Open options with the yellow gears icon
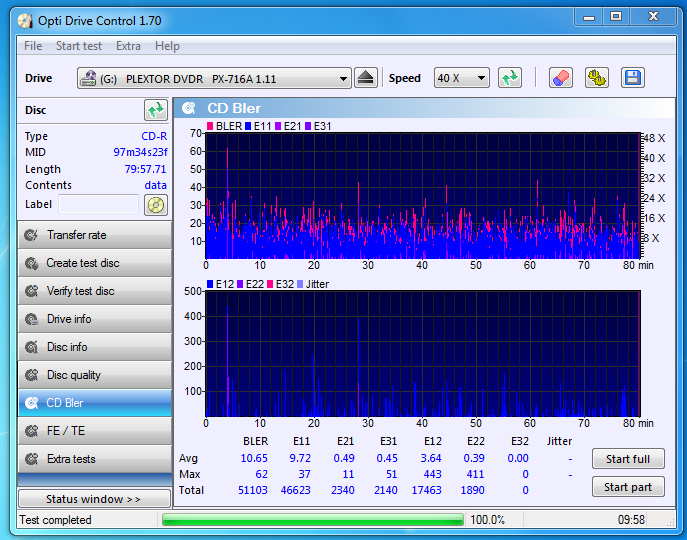The height and width of the screenshot is (540, 687). coord(597,78)
